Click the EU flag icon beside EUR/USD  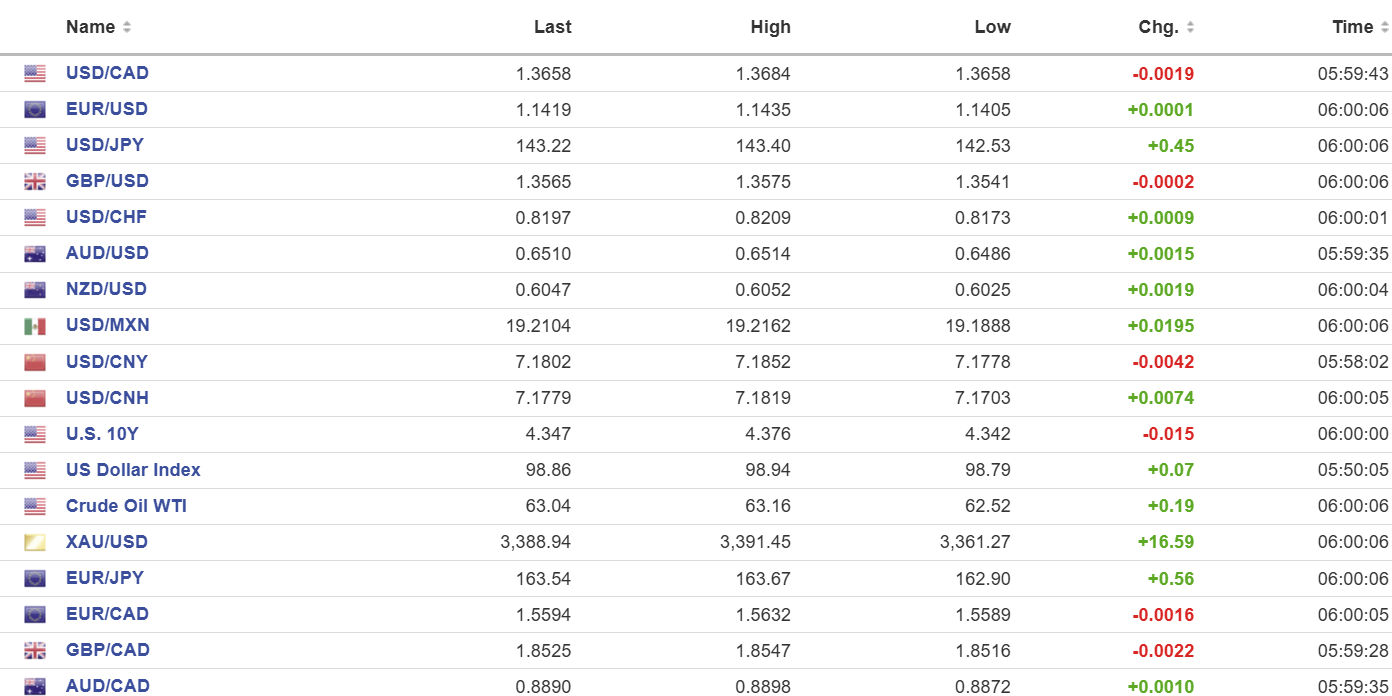(35, 109)
